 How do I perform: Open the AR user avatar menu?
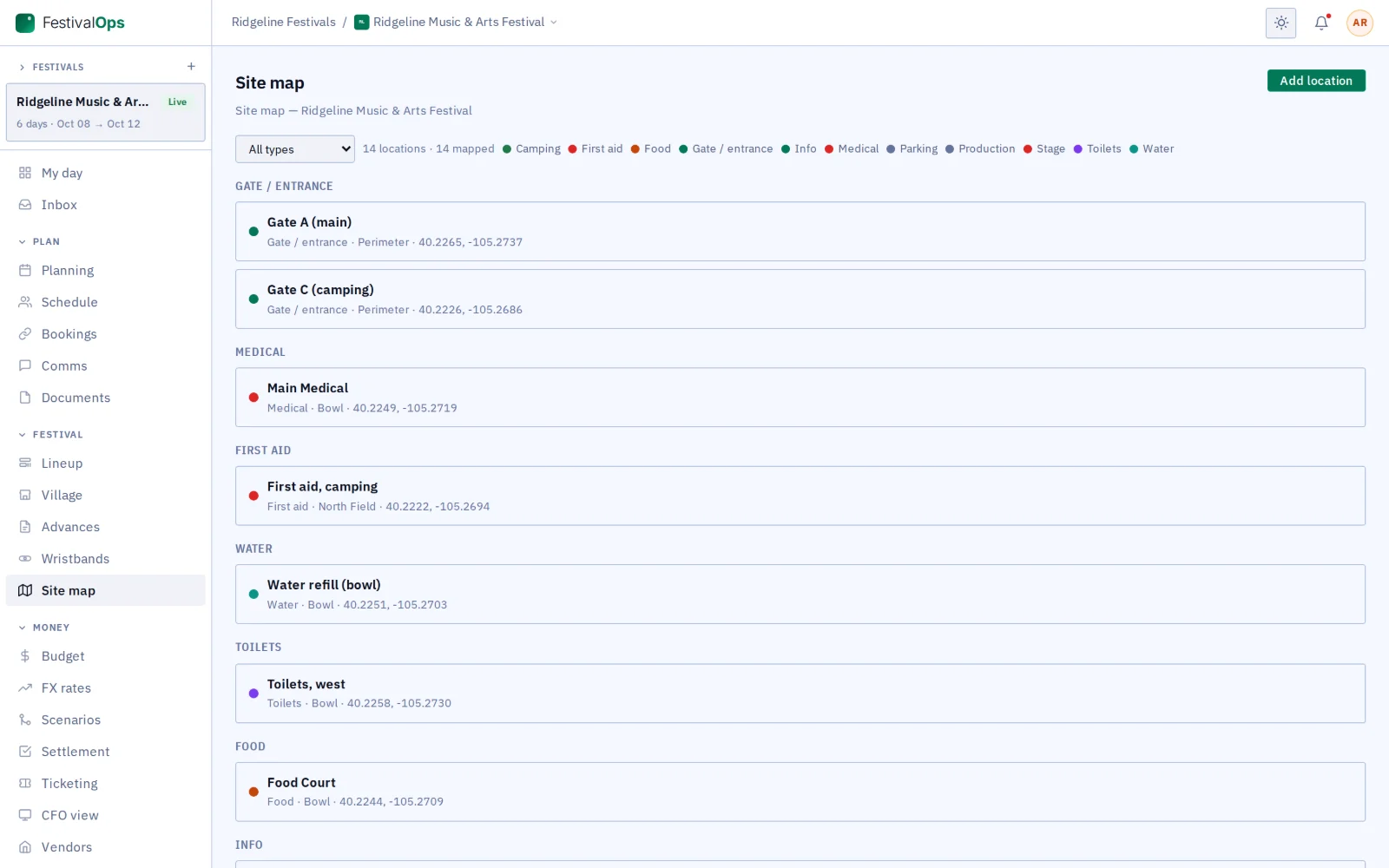[x=1359, y=23]
